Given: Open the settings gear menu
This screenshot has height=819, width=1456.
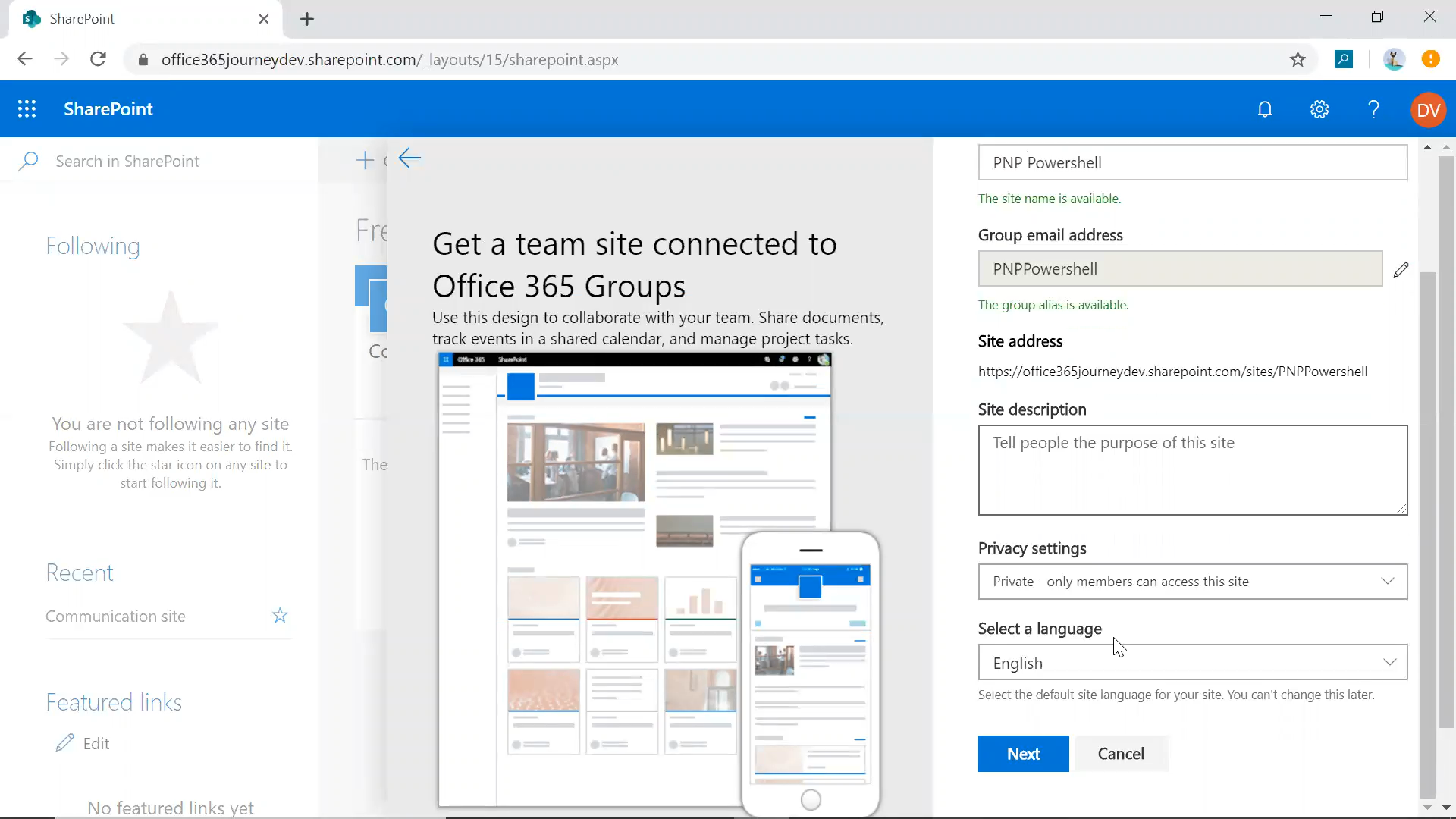Looking at the screenshot, I should [x=1319, y=109].
